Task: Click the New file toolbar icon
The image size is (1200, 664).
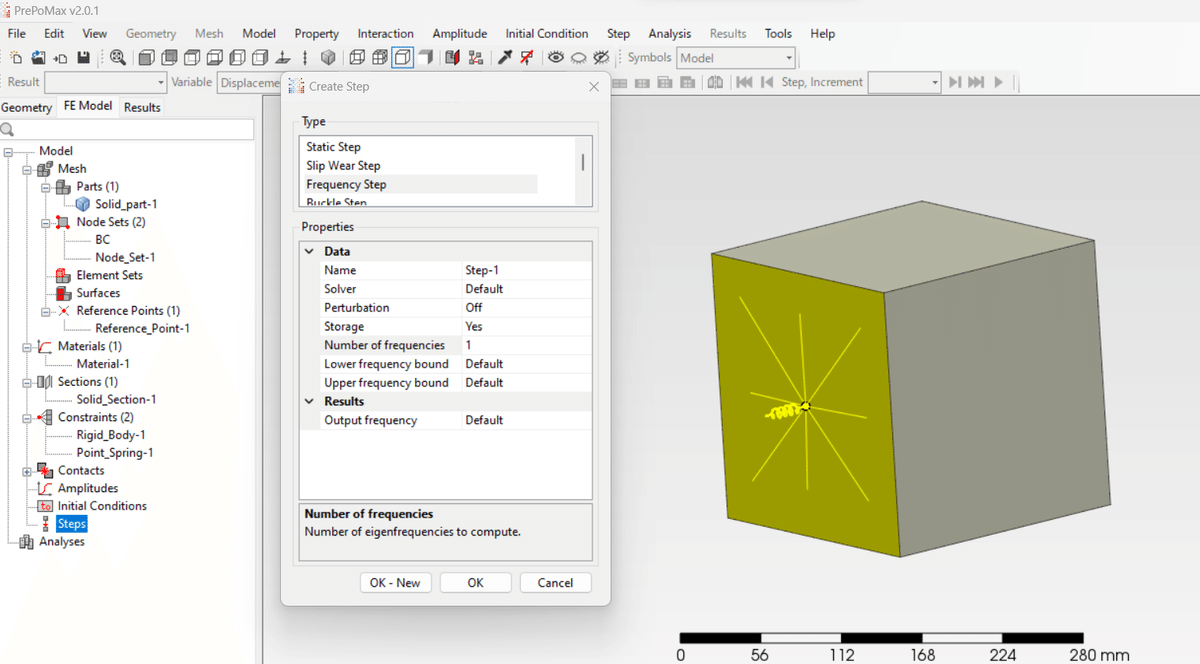Action: point(16,58)
